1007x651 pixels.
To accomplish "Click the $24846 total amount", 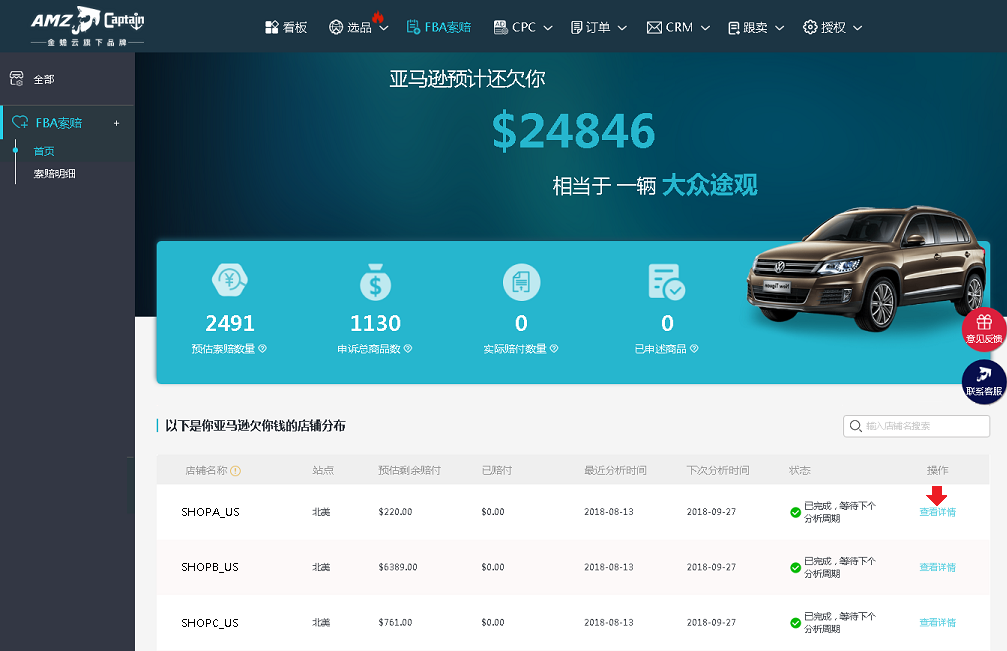I will click(x=574, y=132).
